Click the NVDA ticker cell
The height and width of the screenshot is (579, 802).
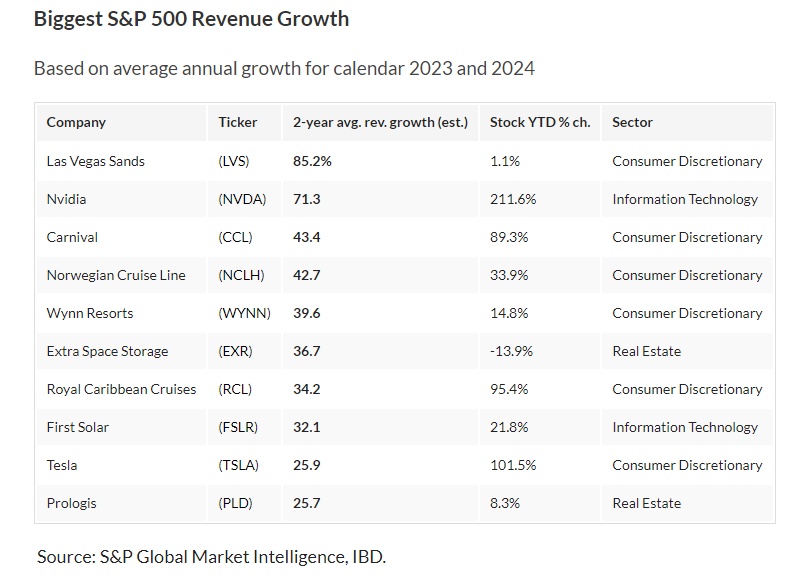pos(243,199)
